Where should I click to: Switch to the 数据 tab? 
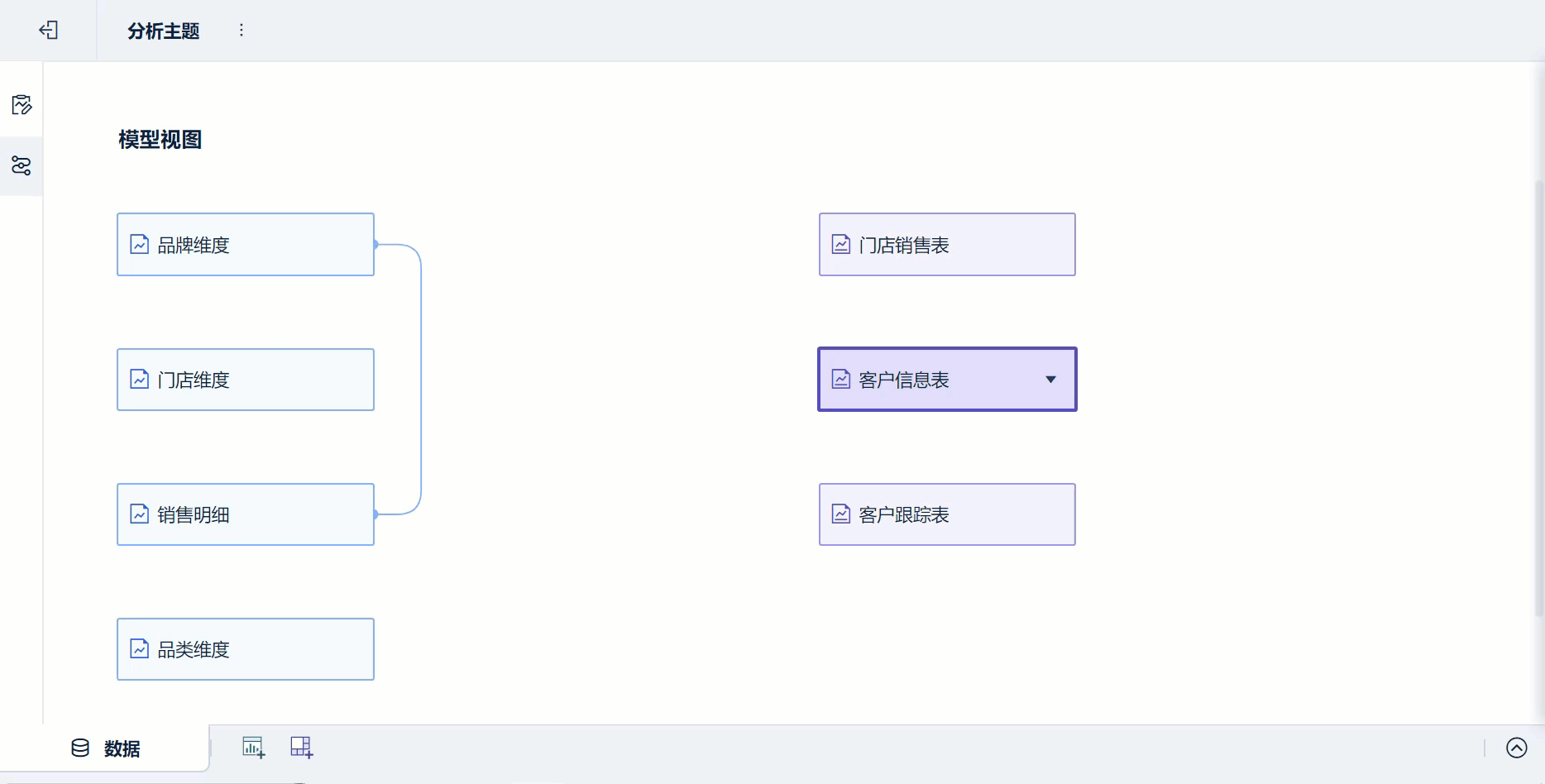coord(122,748)
